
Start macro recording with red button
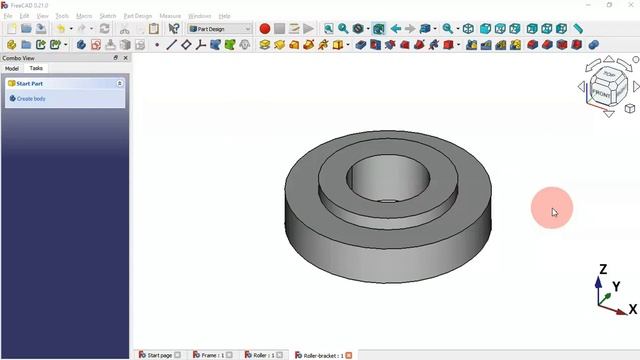coord(264,29)
